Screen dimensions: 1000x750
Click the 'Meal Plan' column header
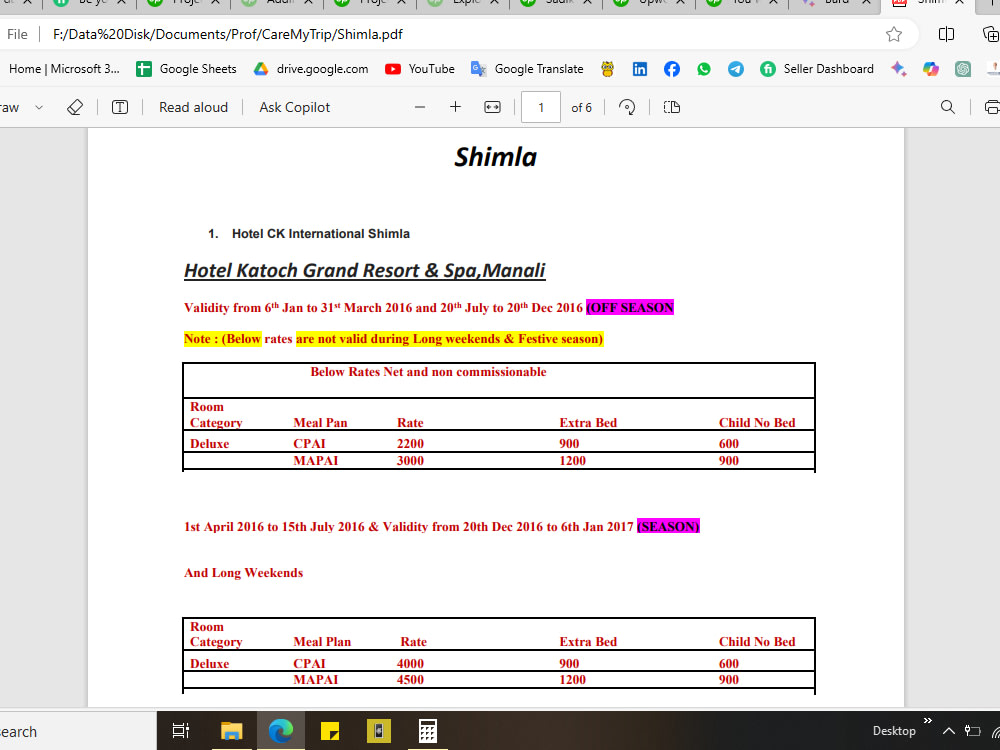[322, 642]
